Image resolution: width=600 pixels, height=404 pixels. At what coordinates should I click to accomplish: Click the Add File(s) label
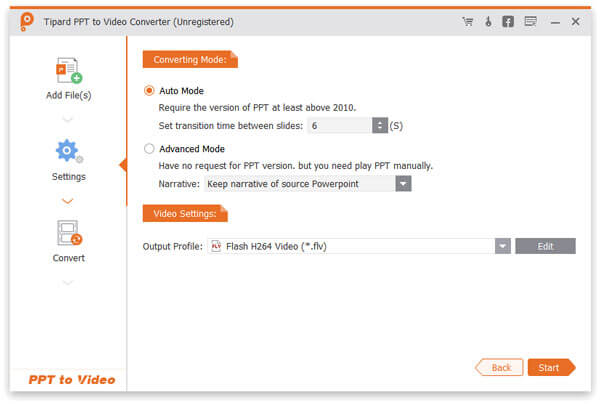click(69, 95)
